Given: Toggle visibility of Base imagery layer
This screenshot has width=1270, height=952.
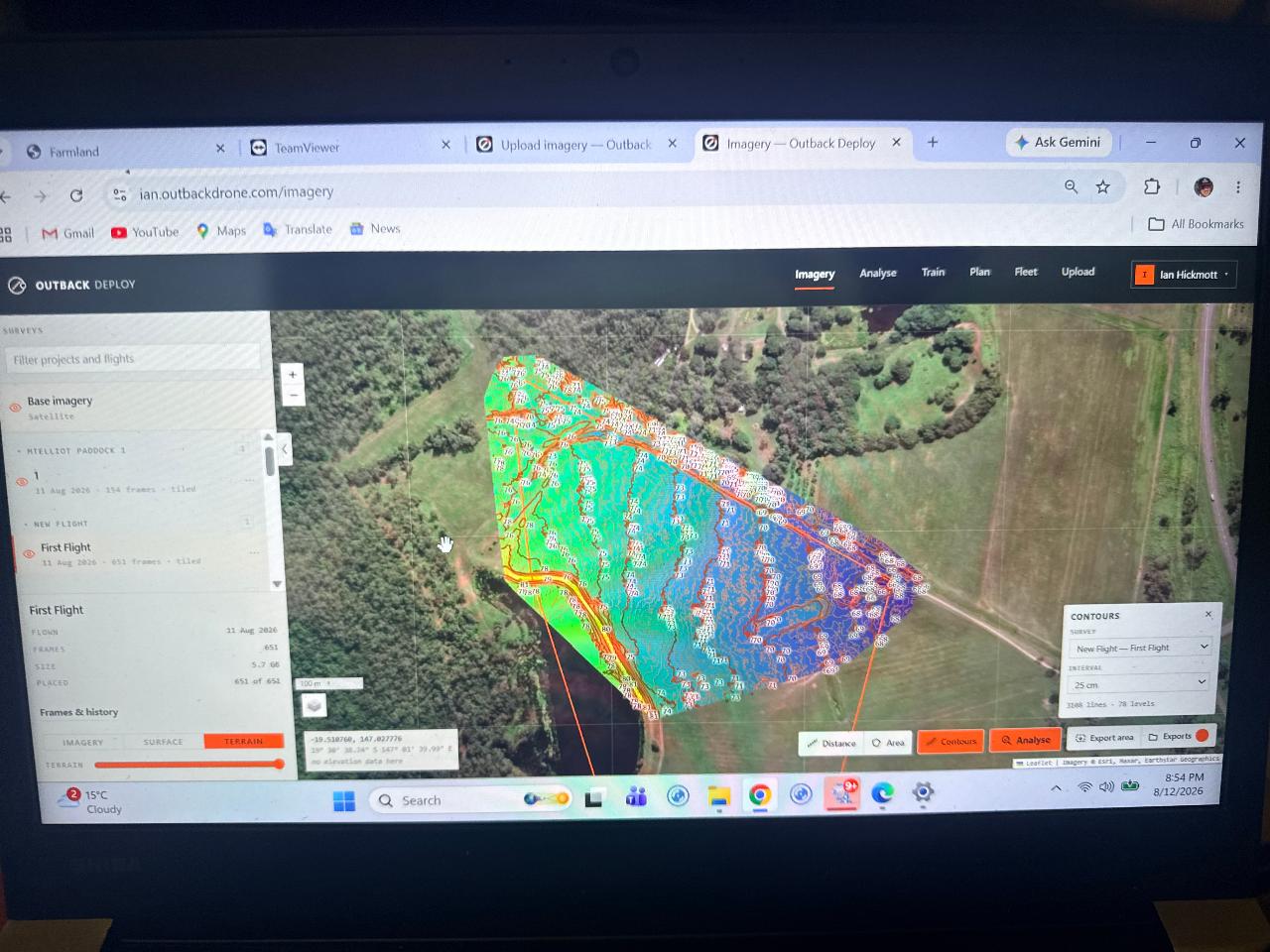Looking at the screenshot, I should click(15, 408).
